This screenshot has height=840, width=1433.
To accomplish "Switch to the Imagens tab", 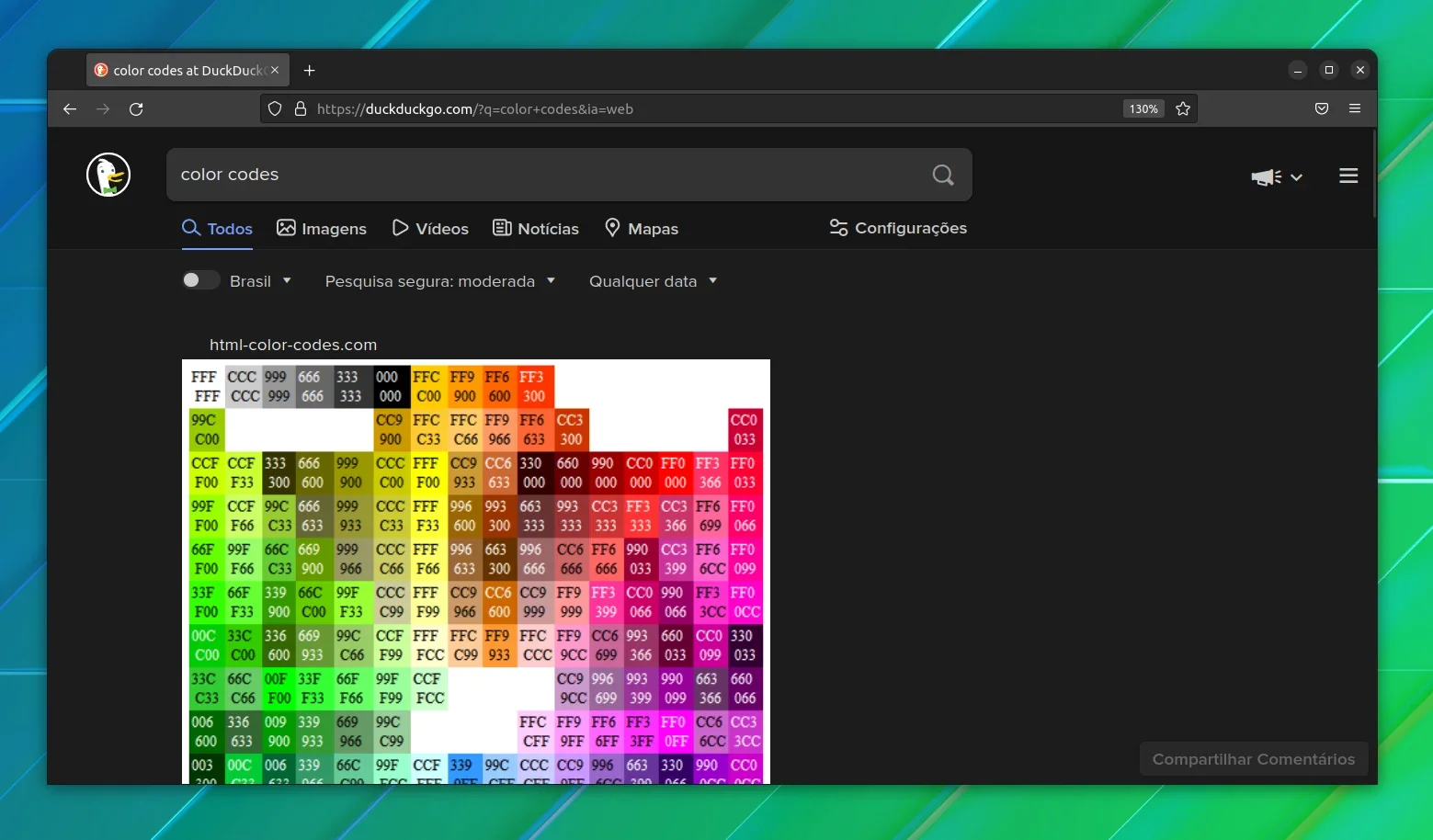I will coord(322,228).
